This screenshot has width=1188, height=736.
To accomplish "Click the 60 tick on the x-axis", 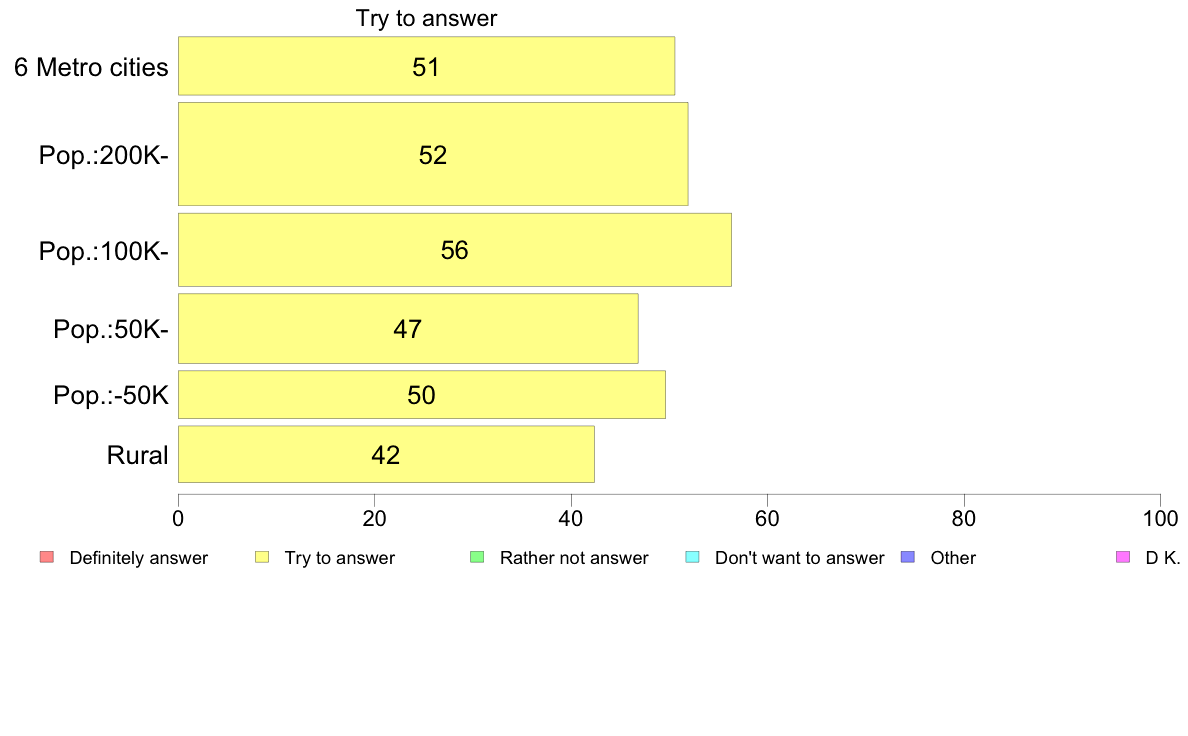I will coord(768,518).
